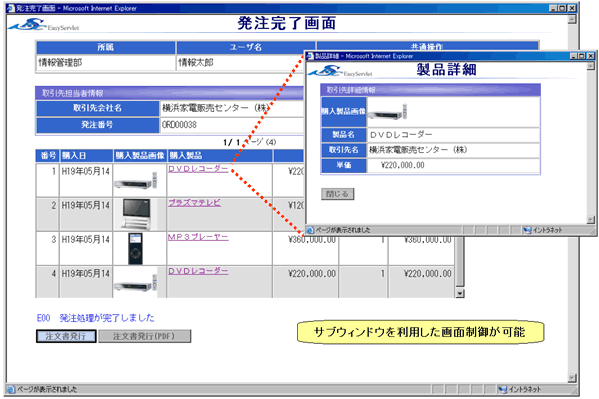Click the DVD recorder thumbnail in row 4
The width and height of the screenshot is (599, 399).
click(136, 283)
